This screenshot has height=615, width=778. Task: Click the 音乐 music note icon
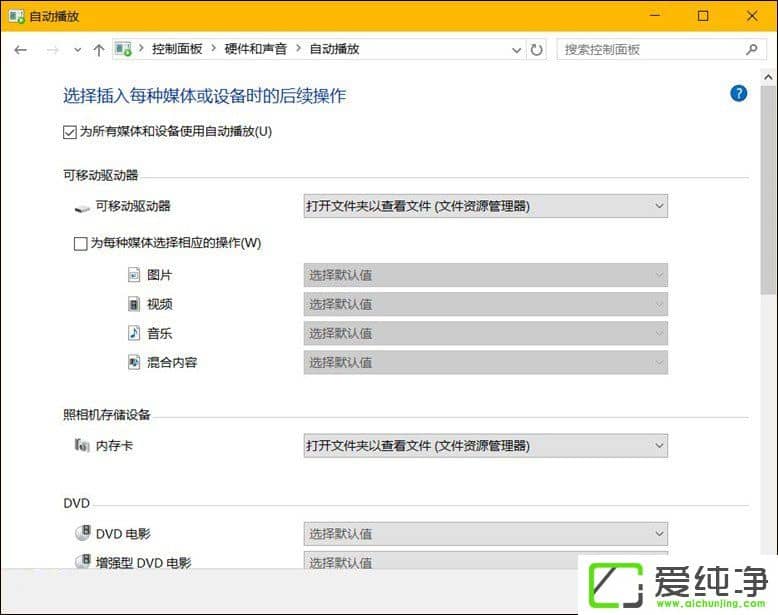coord(134,333)
